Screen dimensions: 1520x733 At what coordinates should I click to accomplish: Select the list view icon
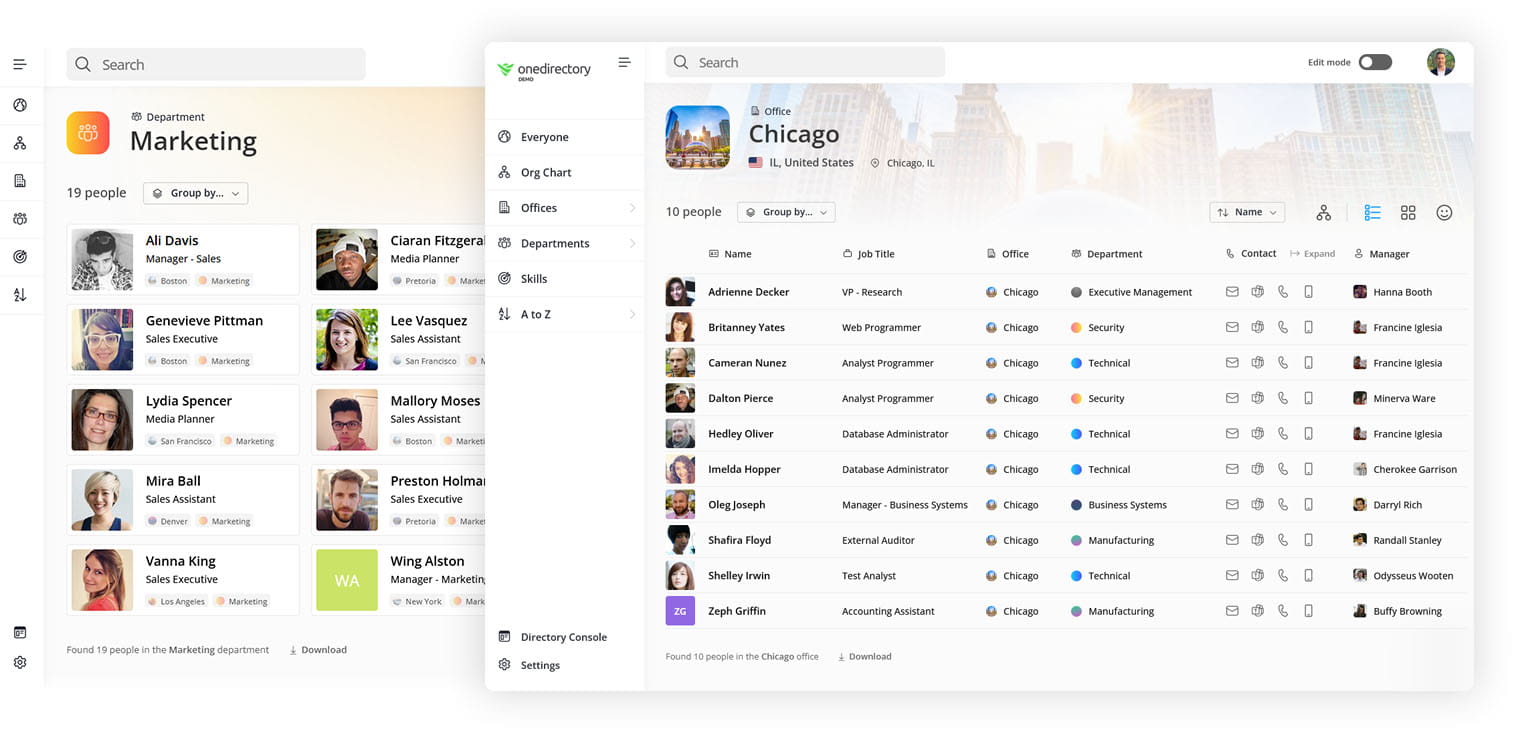tap(1372, 212)
